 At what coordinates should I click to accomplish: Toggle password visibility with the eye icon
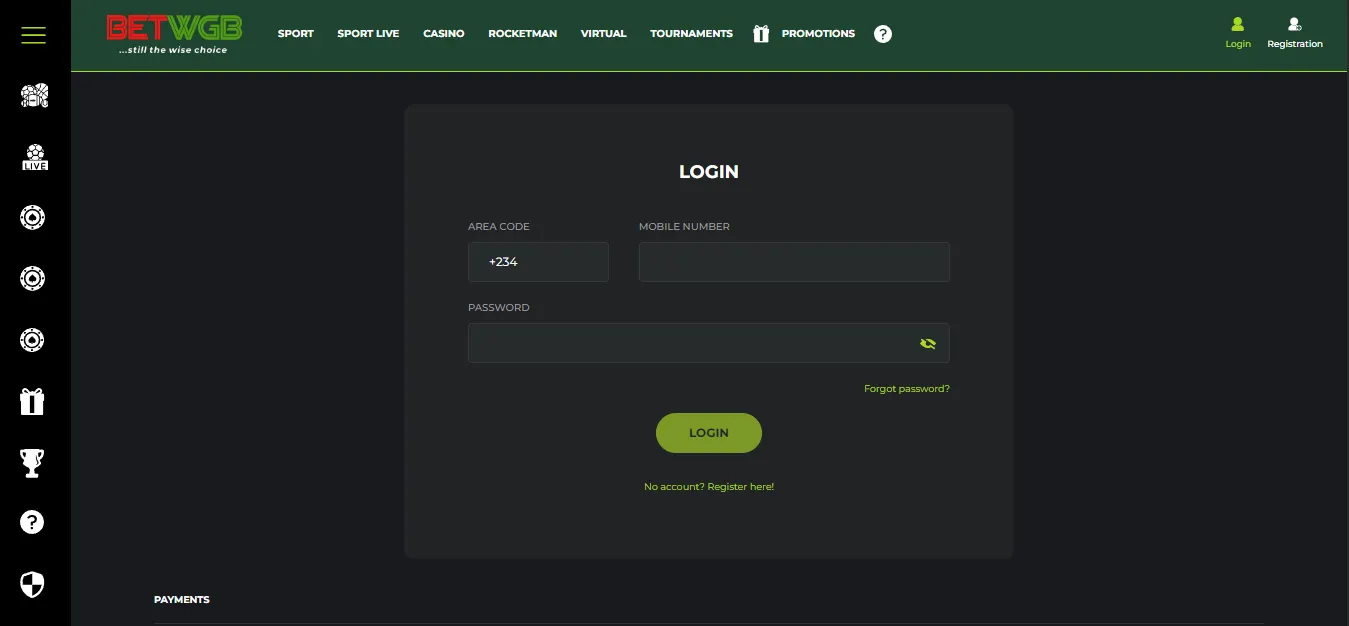(x=928, y=343)
